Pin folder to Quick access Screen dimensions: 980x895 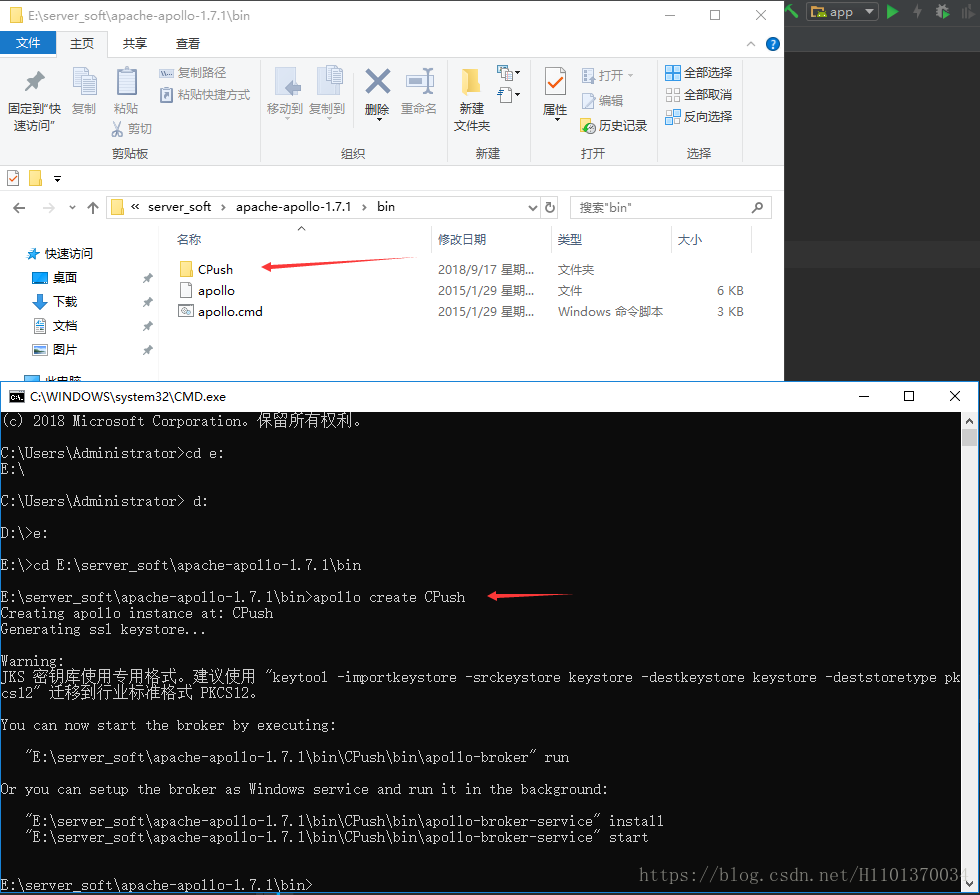click(34, 100)
